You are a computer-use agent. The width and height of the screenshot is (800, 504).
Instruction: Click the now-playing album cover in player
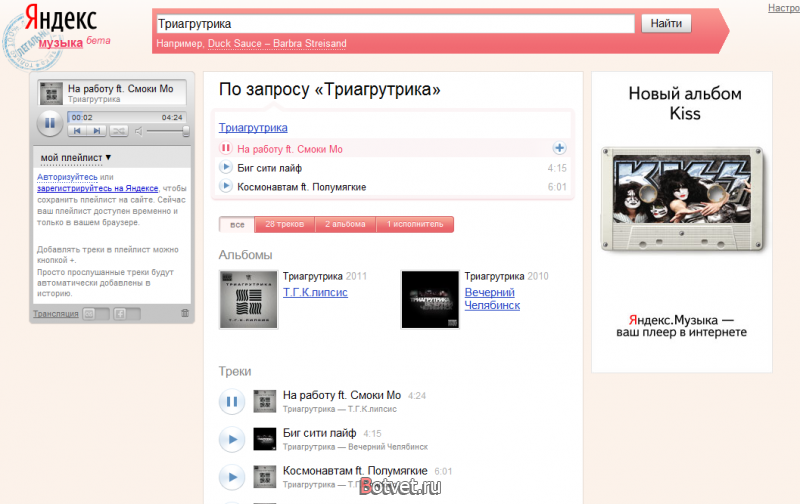51,93
